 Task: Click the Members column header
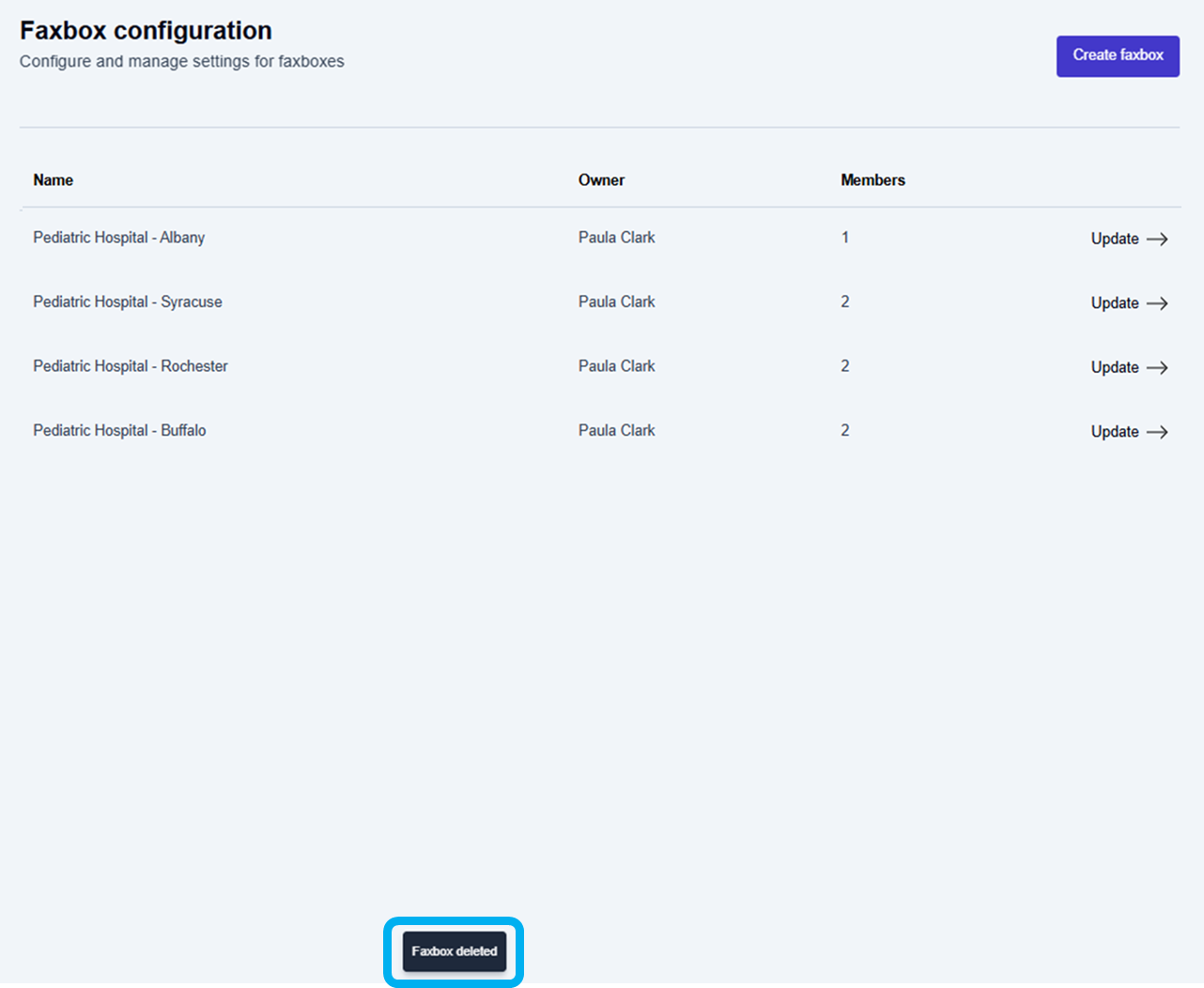click(872, 180)
